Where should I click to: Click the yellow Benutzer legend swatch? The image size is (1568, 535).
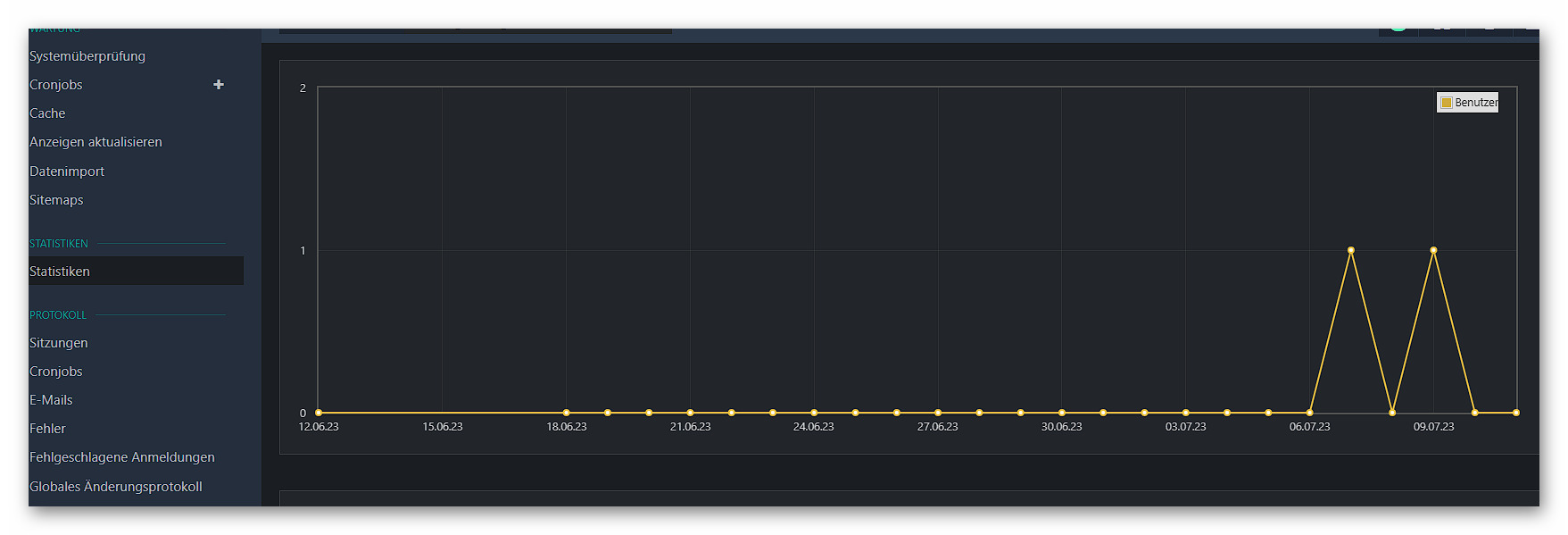coord(1447,103)
